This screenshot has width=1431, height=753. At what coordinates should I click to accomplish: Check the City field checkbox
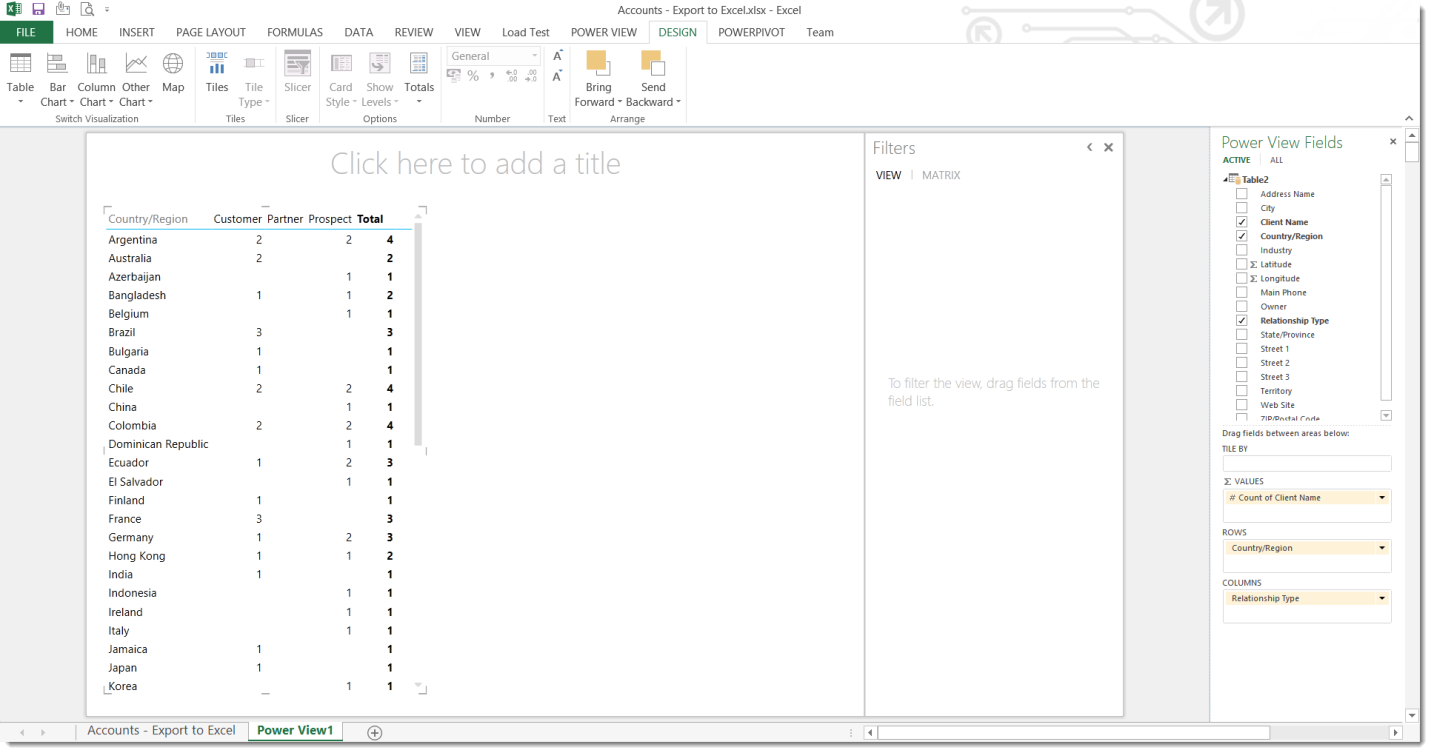[x=1242, y=208]
